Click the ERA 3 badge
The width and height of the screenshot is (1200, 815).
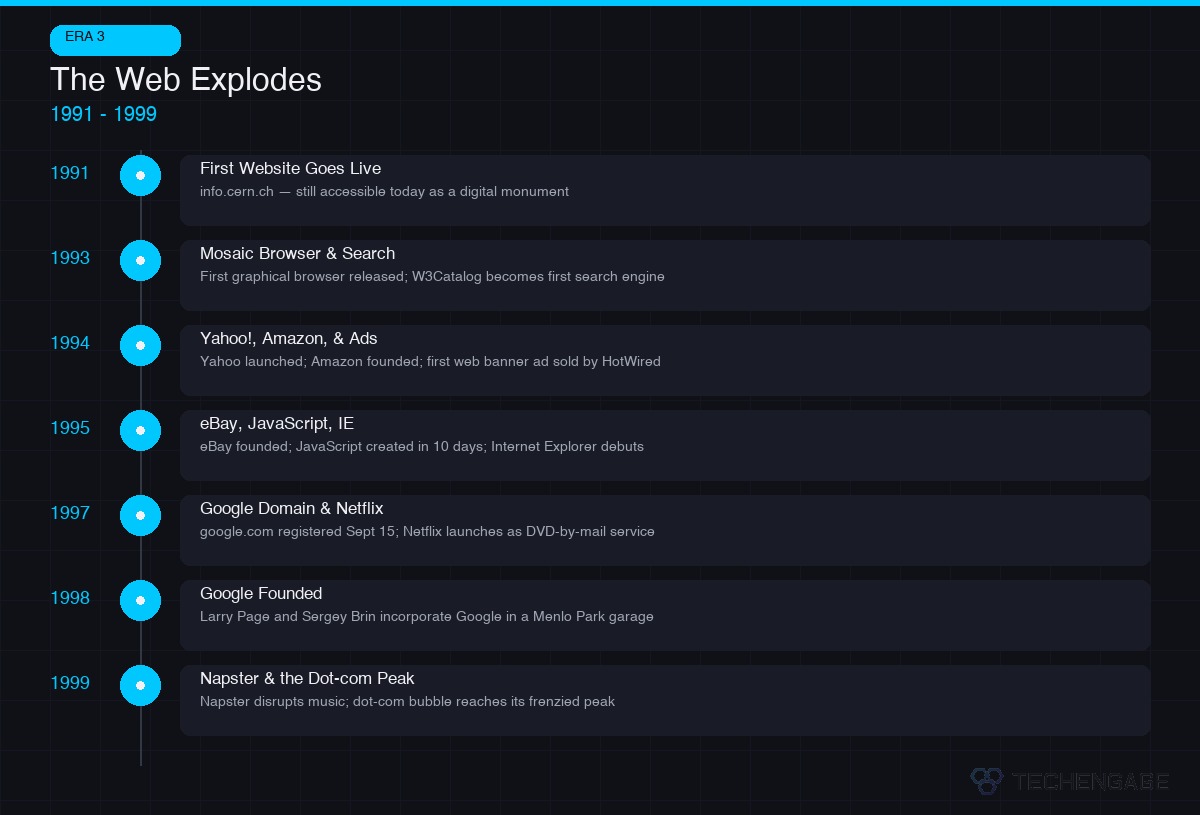click(x=115, y=40)
